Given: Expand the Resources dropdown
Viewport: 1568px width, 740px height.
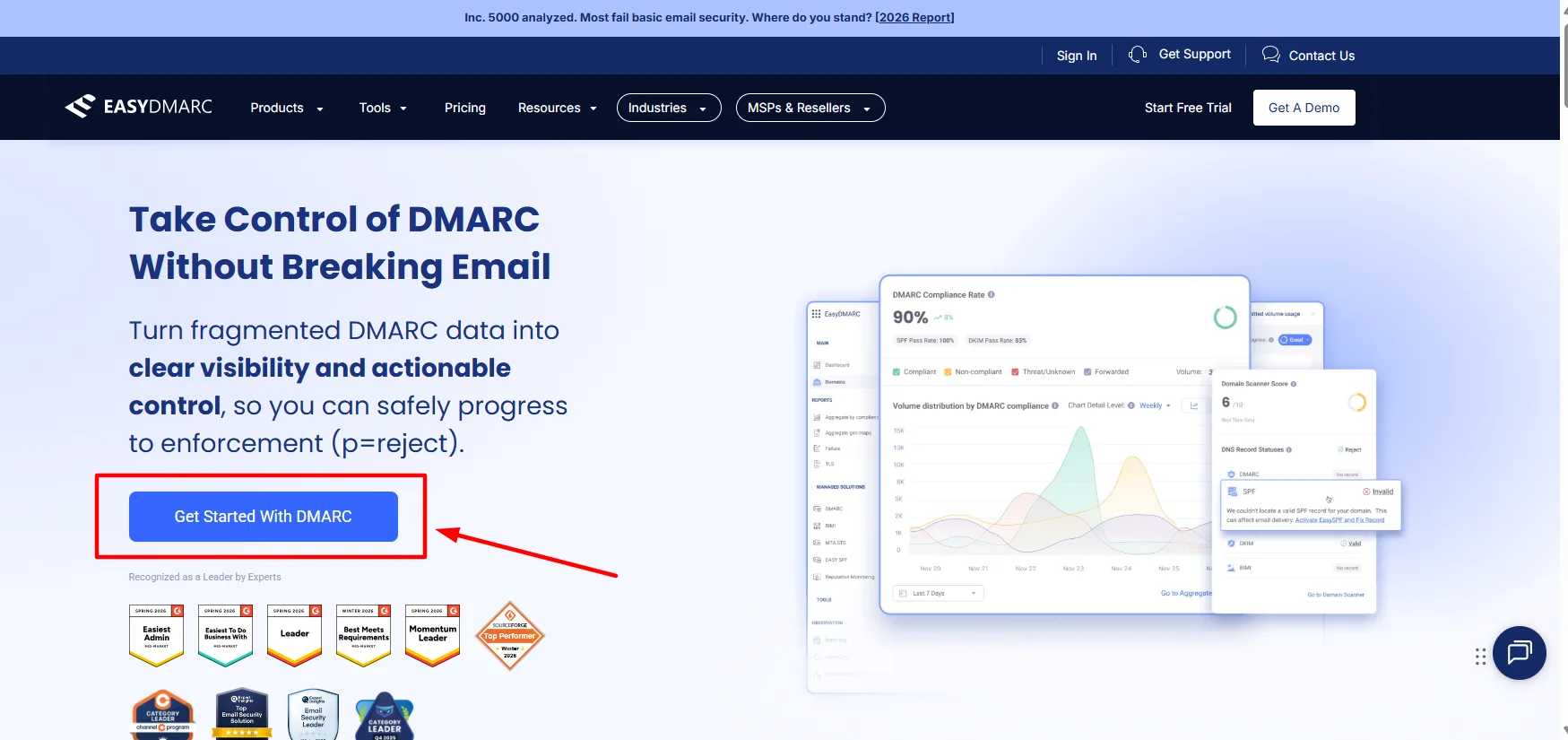Looking at the screenshot, I should click(558, 108).
